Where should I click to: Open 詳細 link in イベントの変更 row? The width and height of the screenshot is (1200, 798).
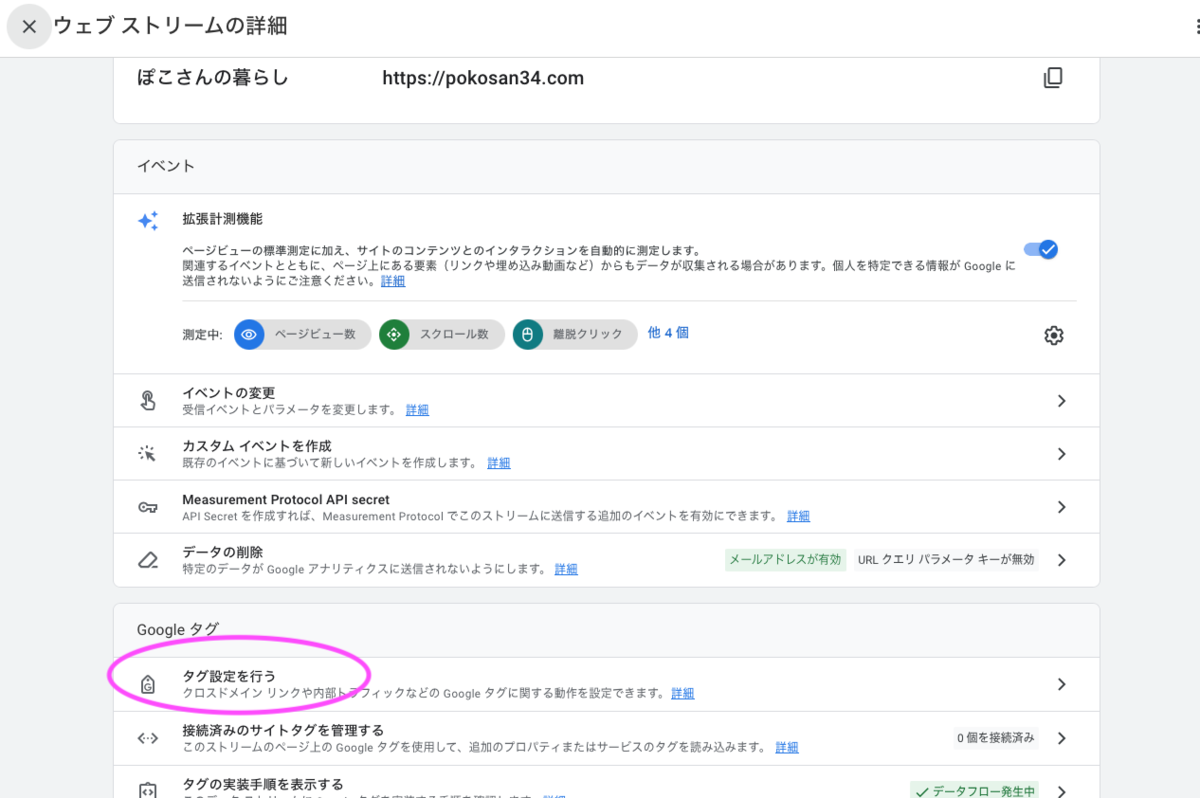(417, 410)
